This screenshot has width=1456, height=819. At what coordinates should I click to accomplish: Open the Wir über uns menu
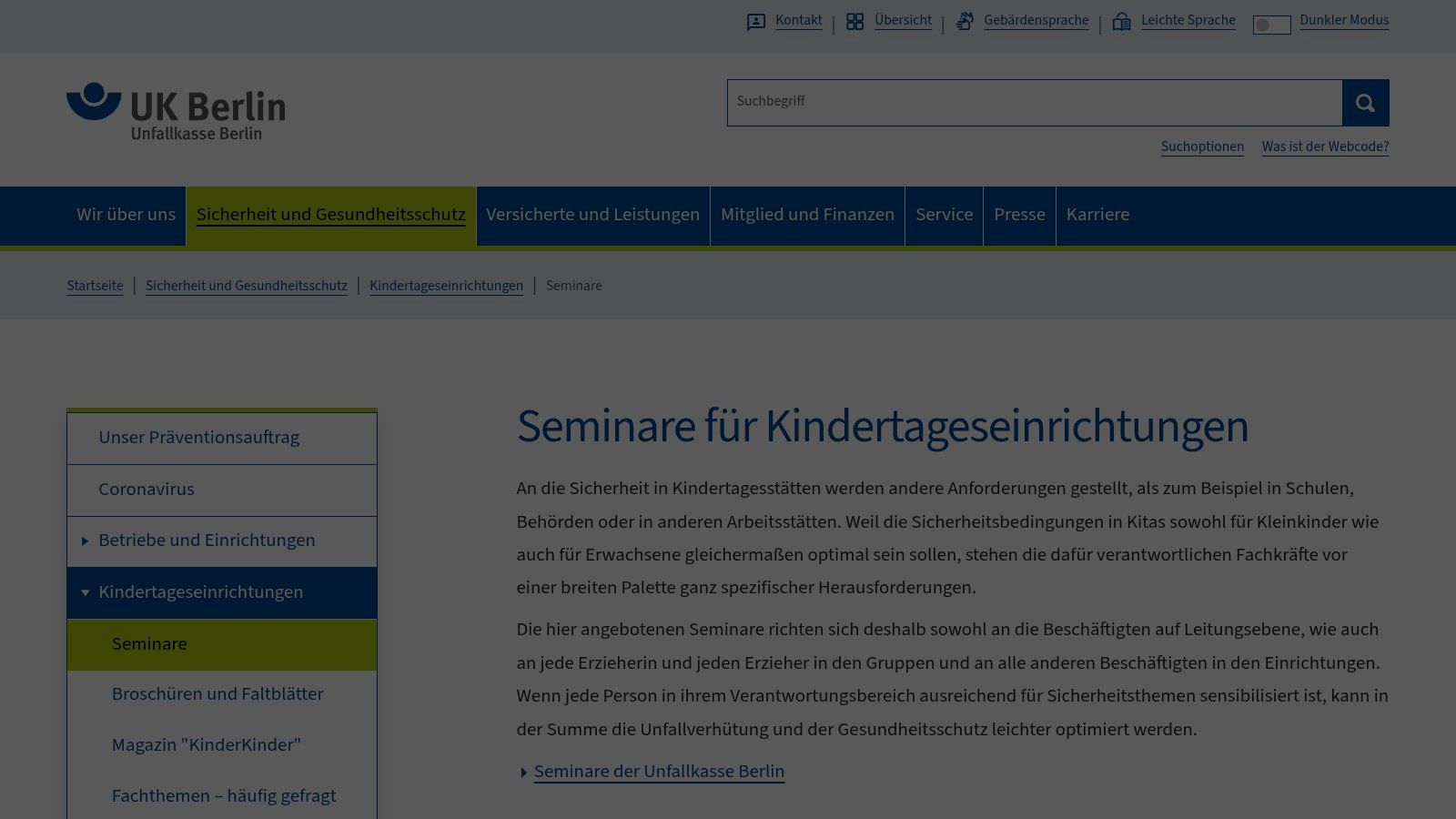tap(126, 216)
